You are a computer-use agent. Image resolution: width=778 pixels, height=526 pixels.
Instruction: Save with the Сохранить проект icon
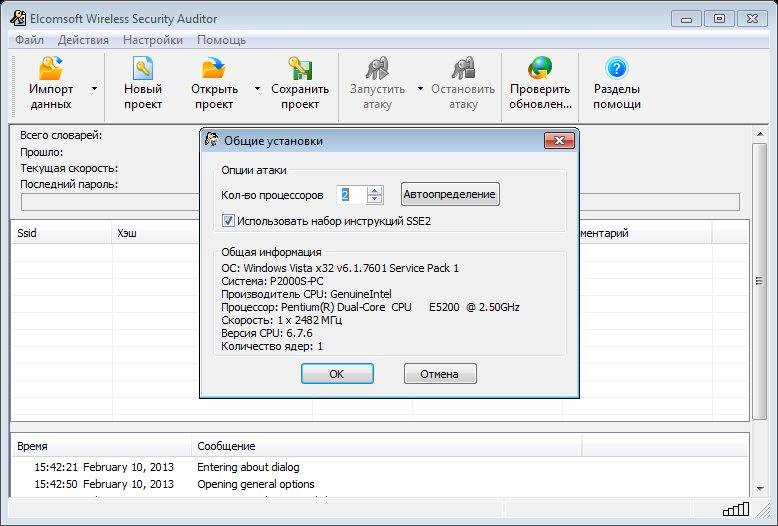click(x=300, y=68)
